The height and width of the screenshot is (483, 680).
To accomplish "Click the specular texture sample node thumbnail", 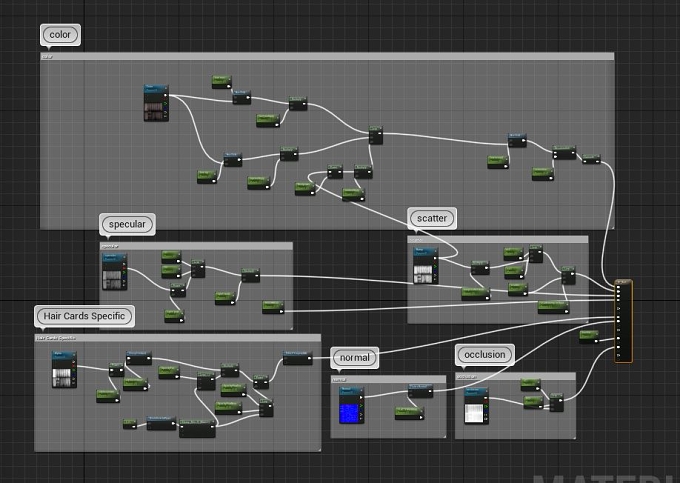I will tap(114, 280).
